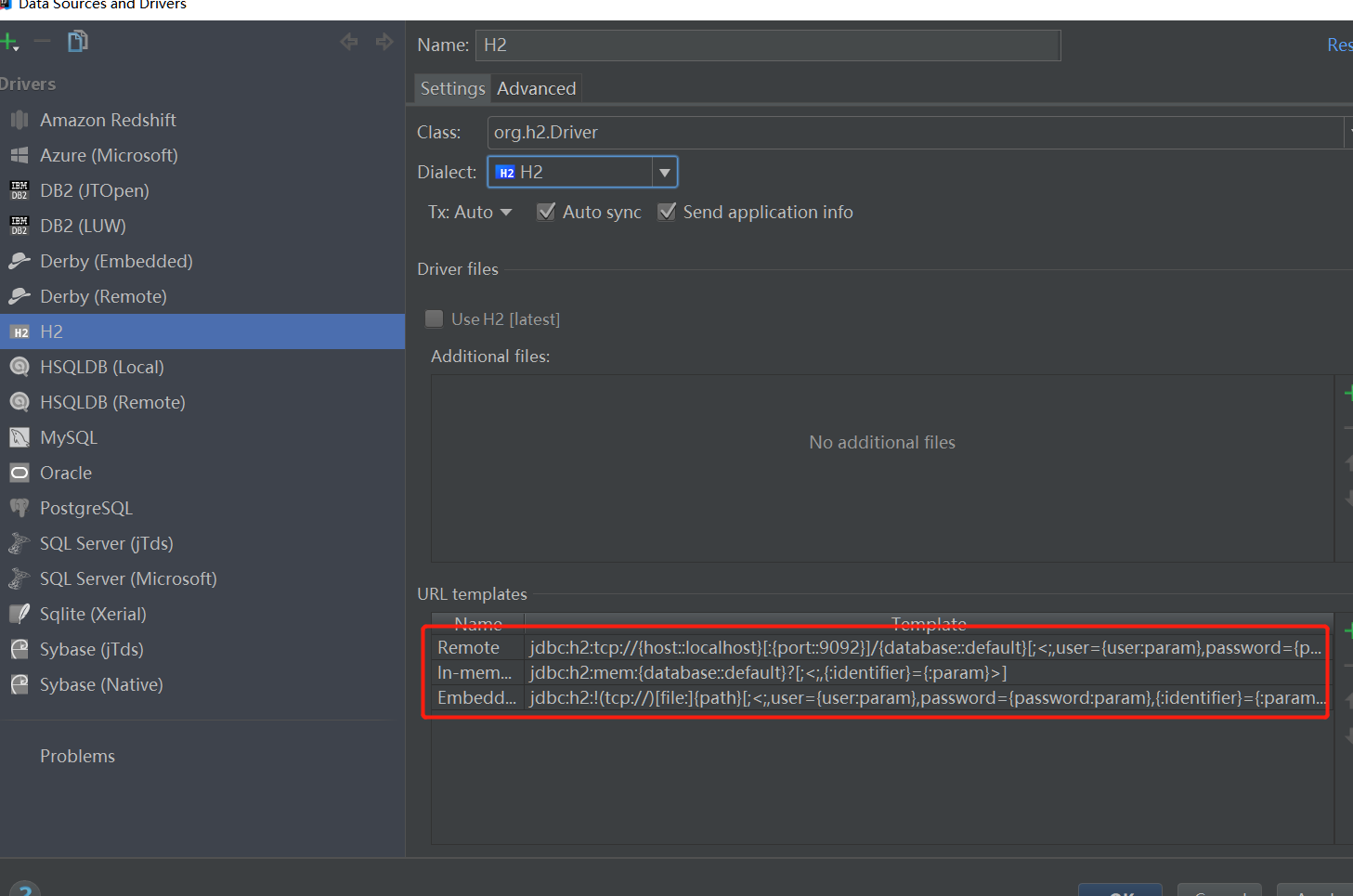1353x896 pixels.
Task: Open the Tx: Auto transaction dropdown
Action: click(470, 212)
